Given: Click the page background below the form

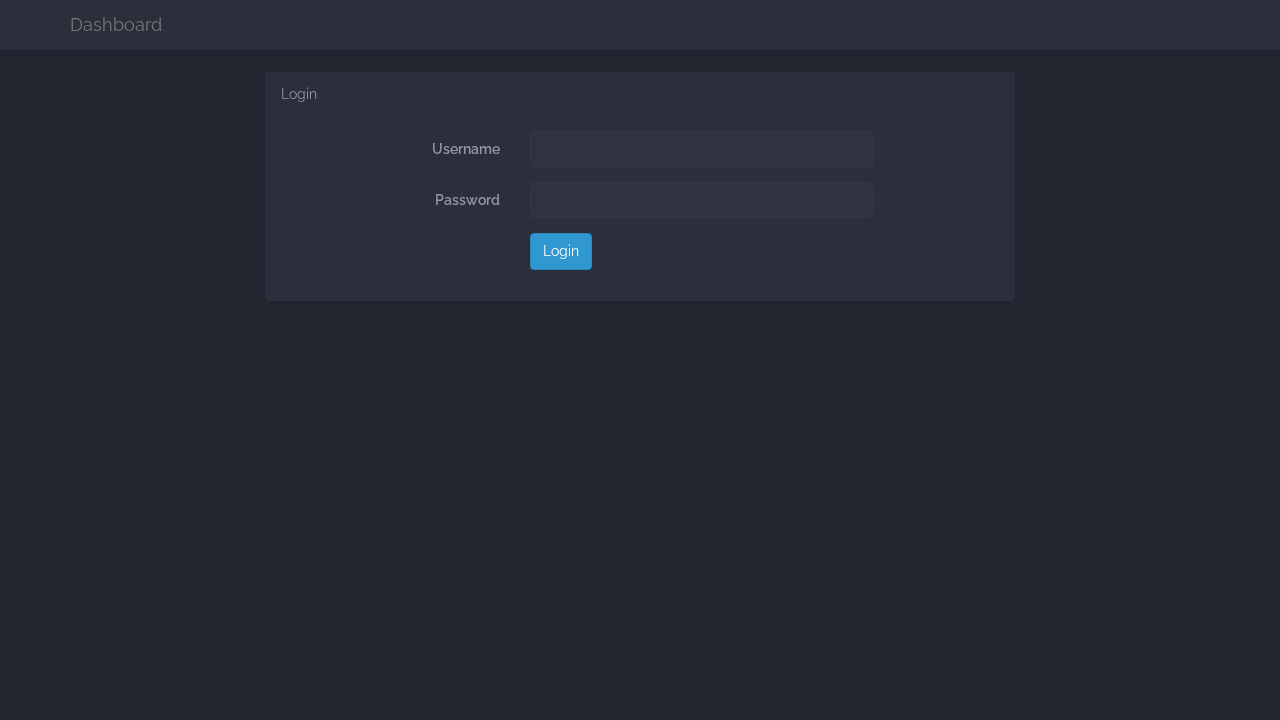Looking at the screenshot, I should 640,500.
